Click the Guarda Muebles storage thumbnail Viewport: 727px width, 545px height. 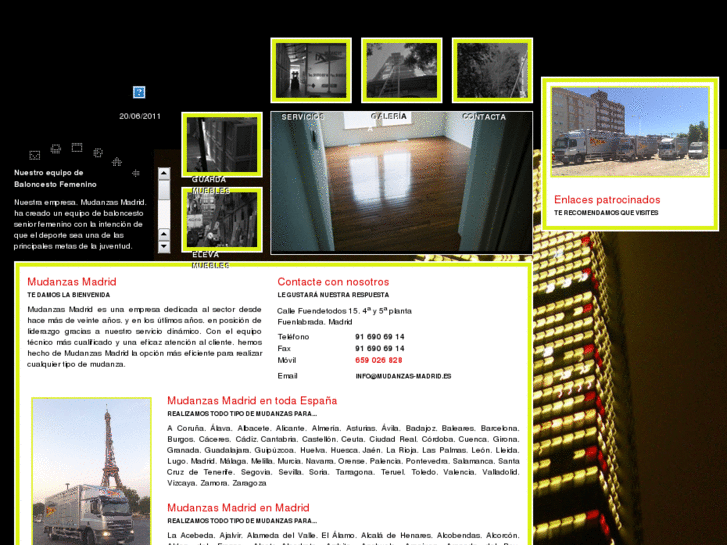point(222,145)
